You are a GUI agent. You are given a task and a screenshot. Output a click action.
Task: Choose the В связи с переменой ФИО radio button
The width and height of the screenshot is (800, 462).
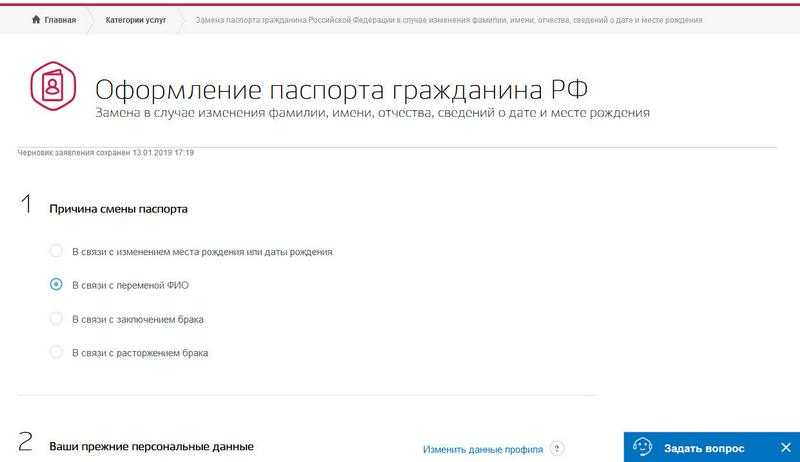click(57, 285)
